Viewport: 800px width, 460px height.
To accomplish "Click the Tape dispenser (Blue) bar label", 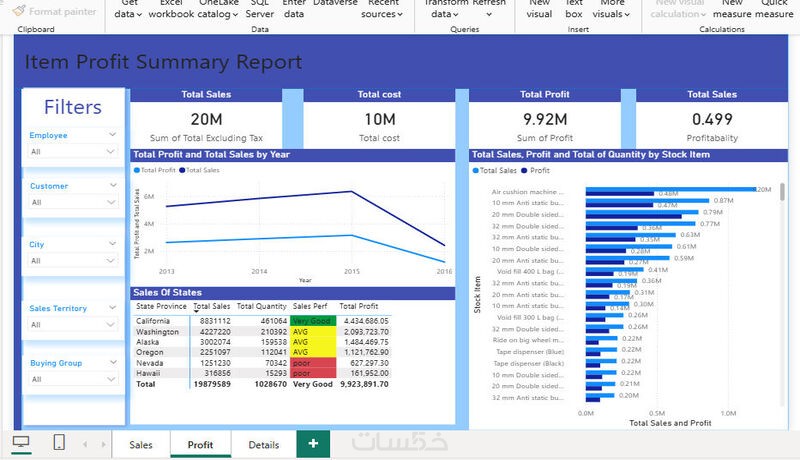I will tap(530, 352).
